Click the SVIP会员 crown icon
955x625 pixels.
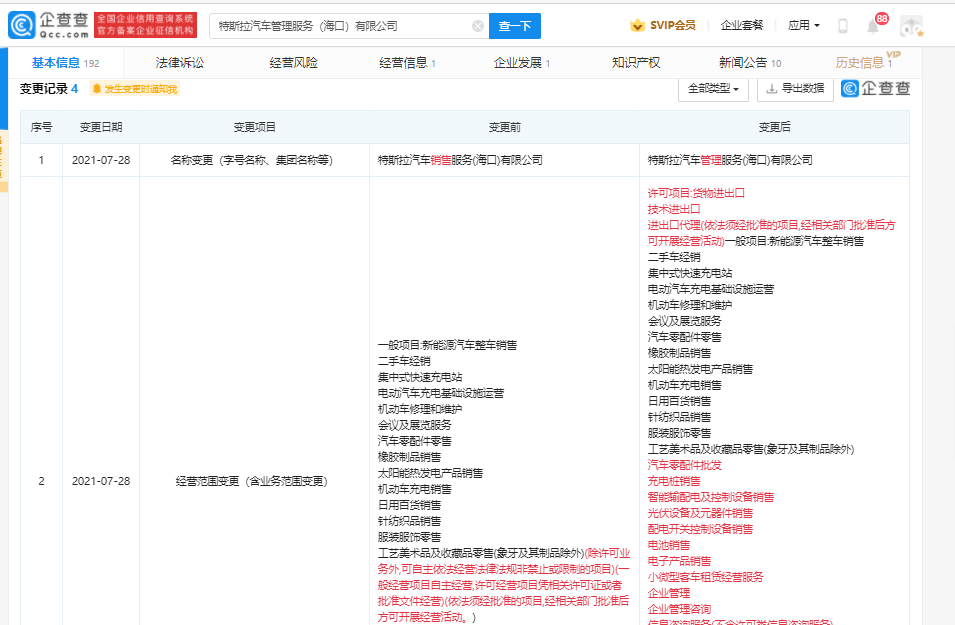[637, 24]
